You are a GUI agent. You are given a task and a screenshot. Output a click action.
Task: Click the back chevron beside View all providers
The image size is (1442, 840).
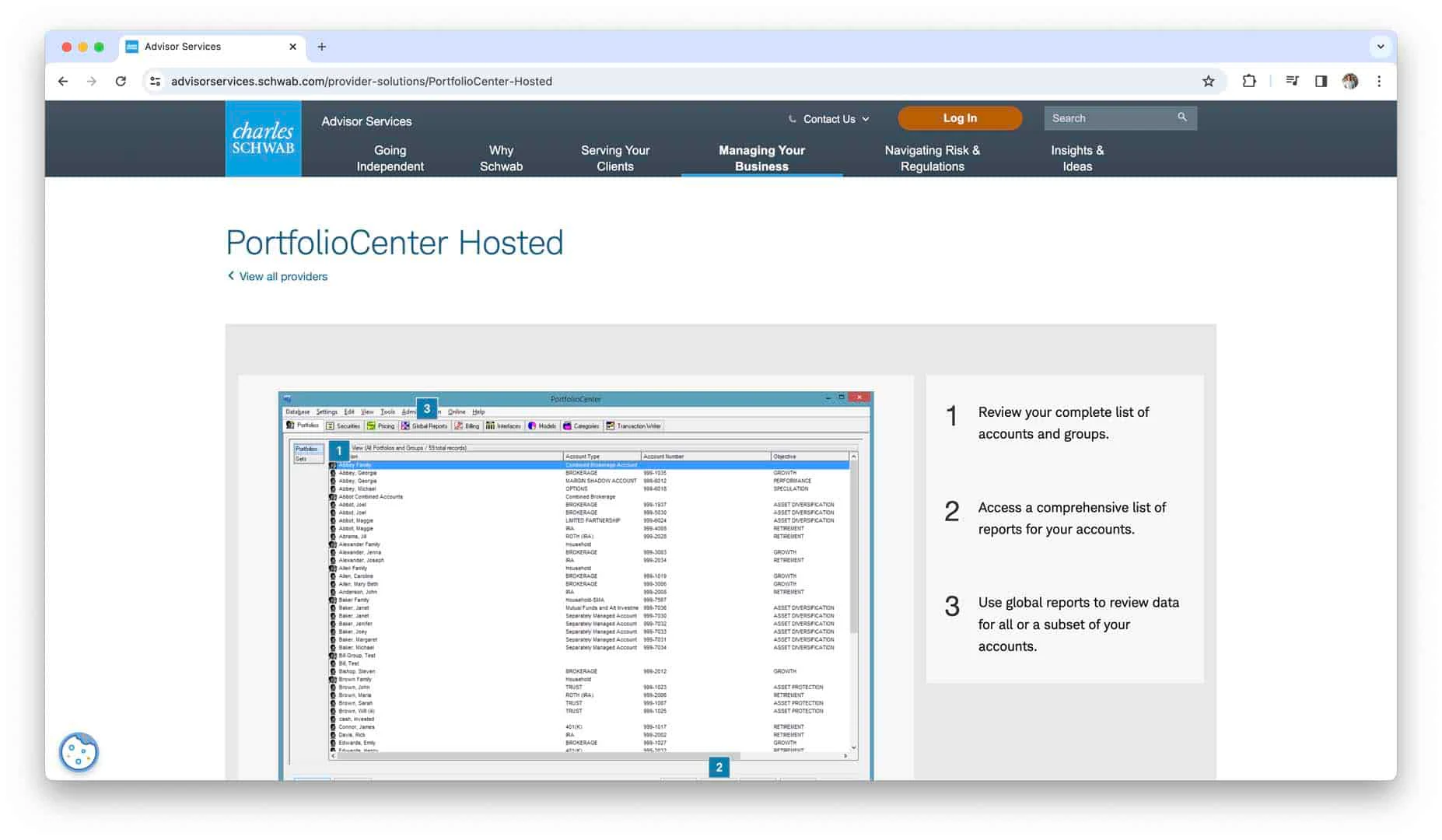(x=231, y=275)
